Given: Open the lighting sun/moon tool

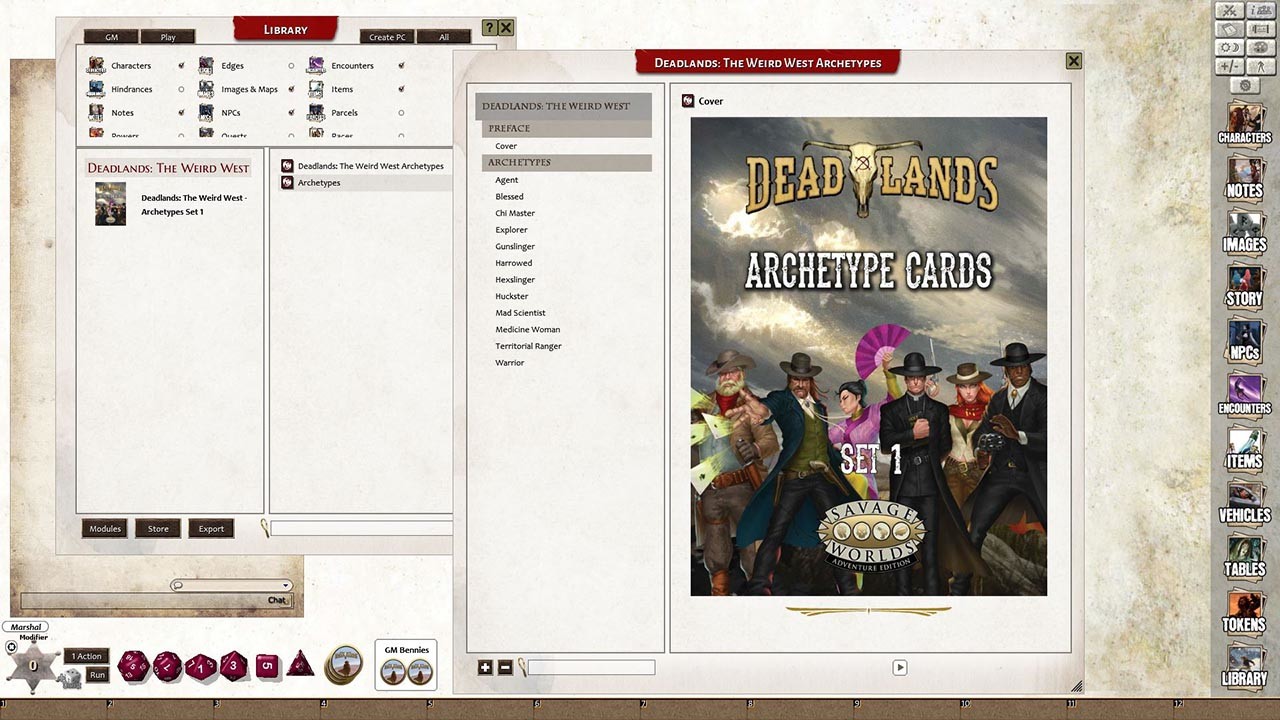Looking at the screenshot, I should coord(1229,47).
